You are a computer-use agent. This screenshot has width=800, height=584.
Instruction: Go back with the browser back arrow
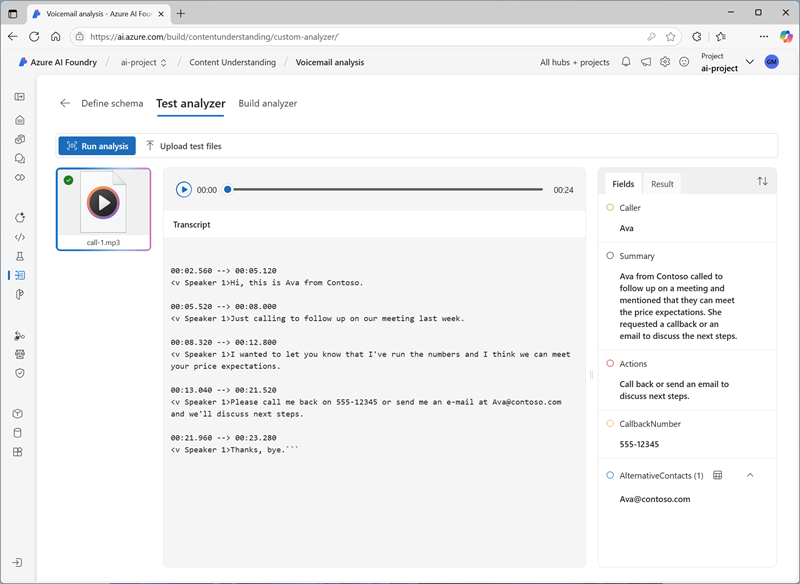(x=13, y=36)
